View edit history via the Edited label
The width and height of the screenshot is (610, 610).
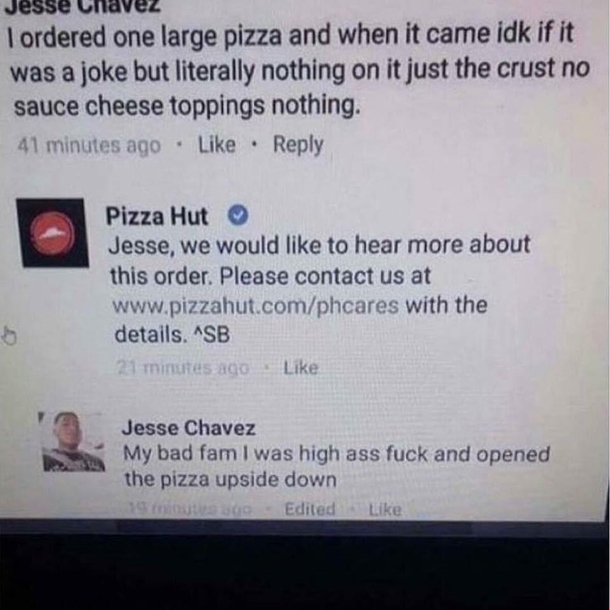(x=310, y=509)
